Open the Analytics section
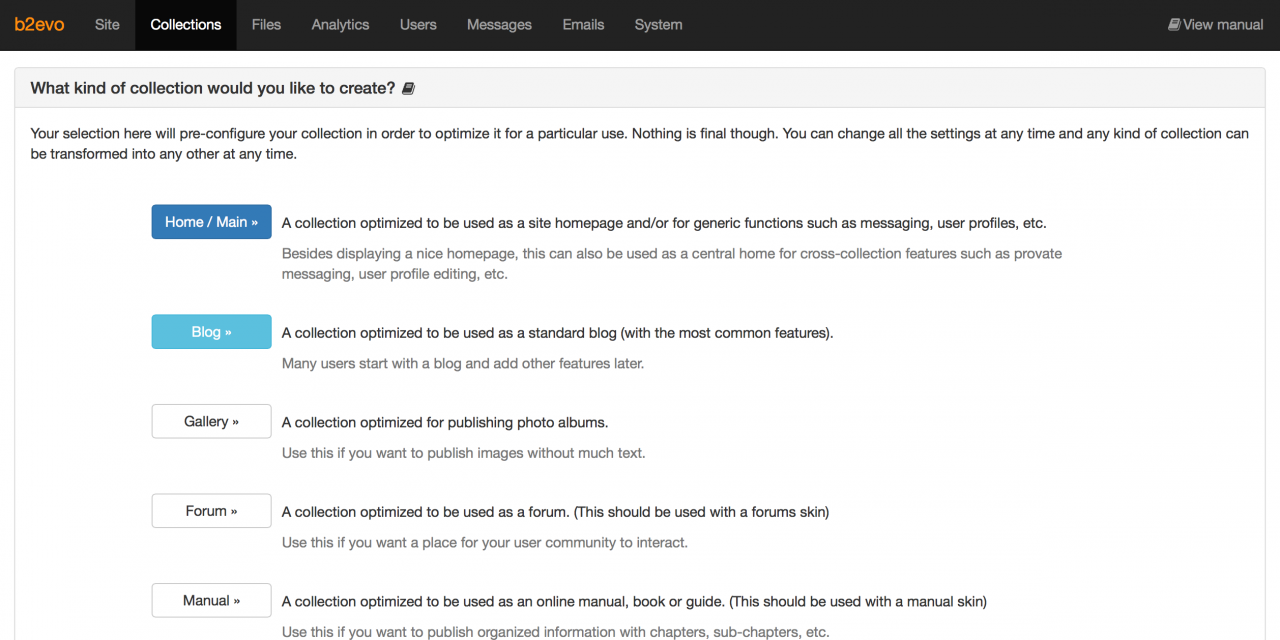The width and height of the screenshot is (1280, 640). 340,25
